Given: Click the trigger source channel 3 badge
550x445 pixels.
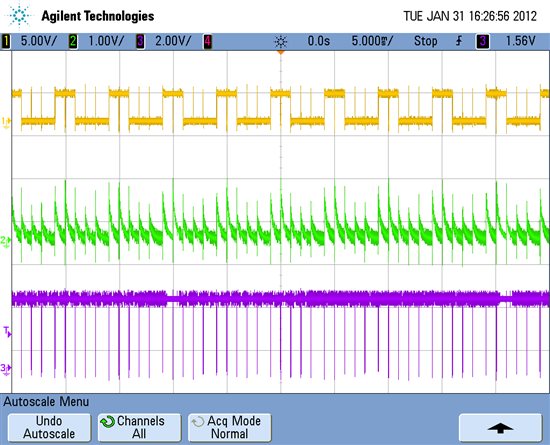Looking at the screenshot, I should tap(483, 41).
